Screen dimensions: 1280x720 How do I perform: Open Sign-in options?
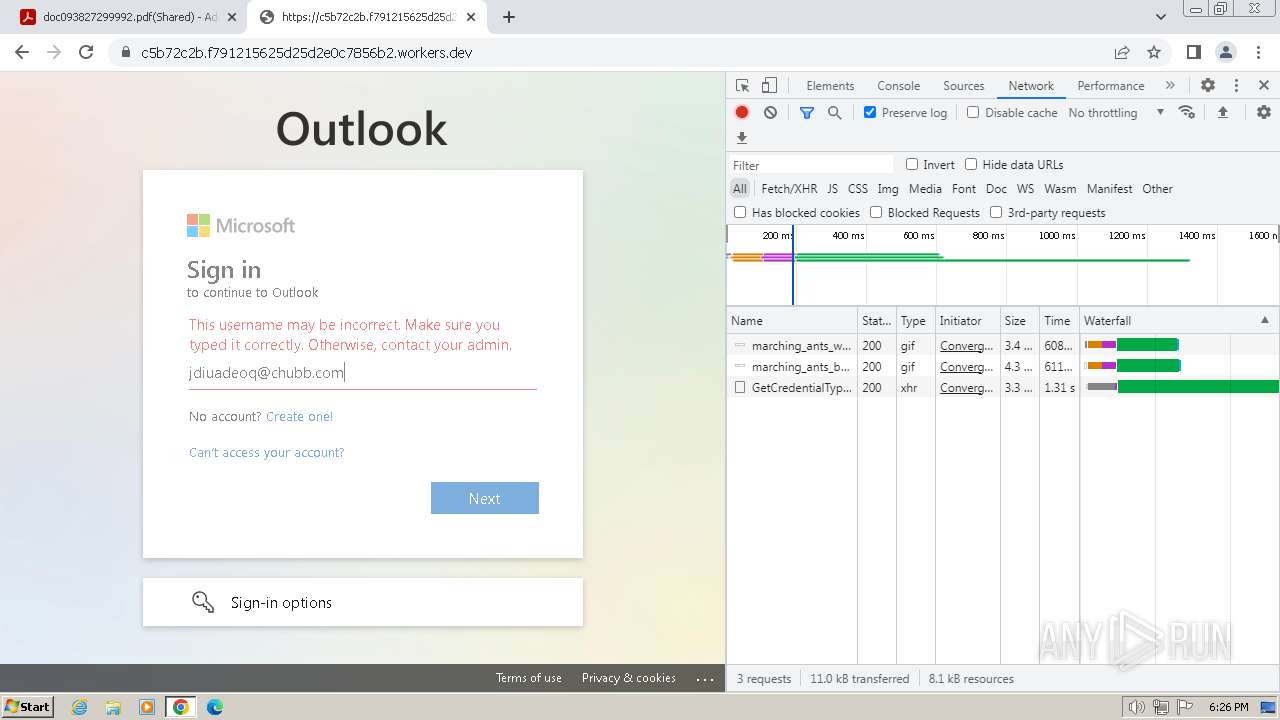point(363,602)
